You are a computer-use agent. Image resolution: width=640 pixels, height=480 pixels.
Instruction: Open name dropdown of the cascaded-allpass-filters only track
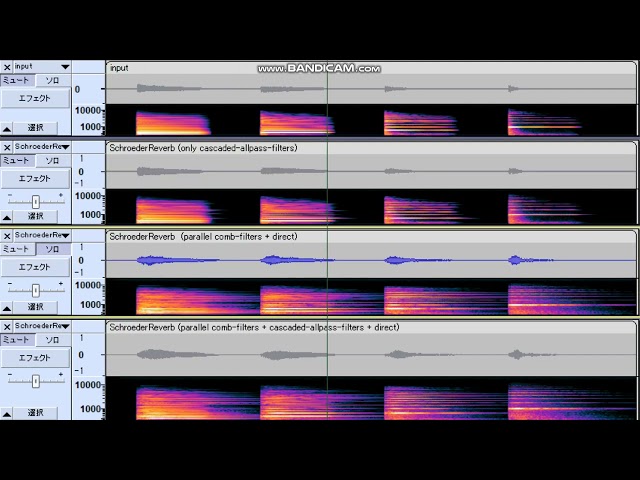click(42, 147)
